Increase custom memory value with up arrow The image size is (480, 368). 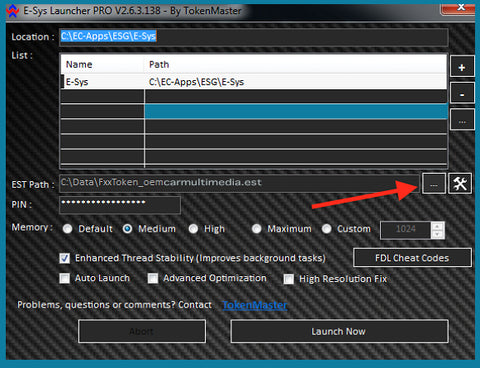click(x=437, y=226)
